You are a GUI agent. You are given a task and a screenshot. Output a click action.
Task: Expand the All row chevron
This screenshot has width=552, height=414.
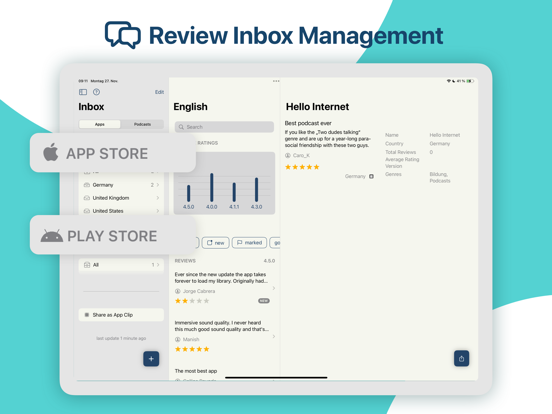158,265
